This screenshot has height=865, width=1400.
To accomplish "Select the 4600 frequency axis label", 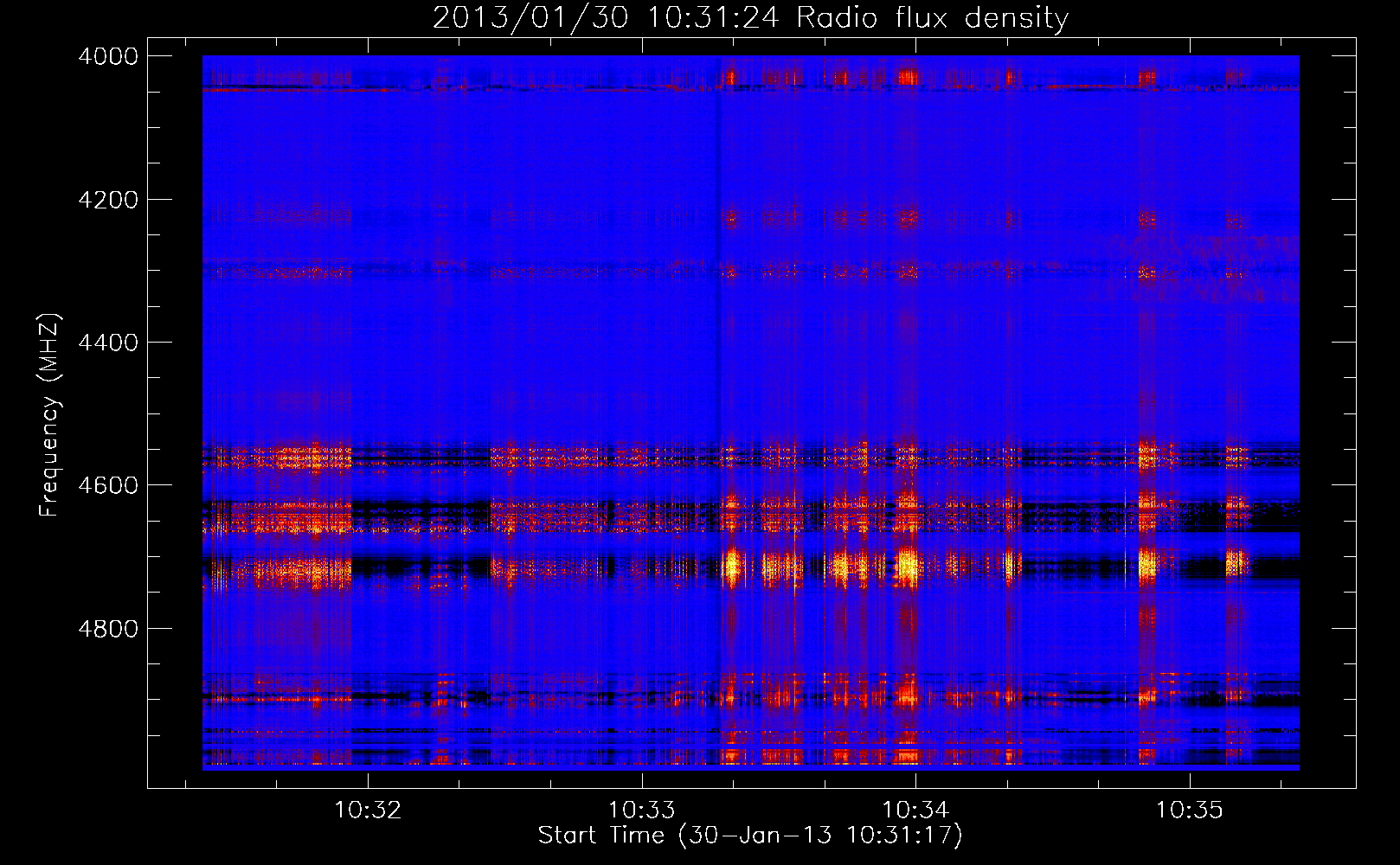I will coord(108,485).
